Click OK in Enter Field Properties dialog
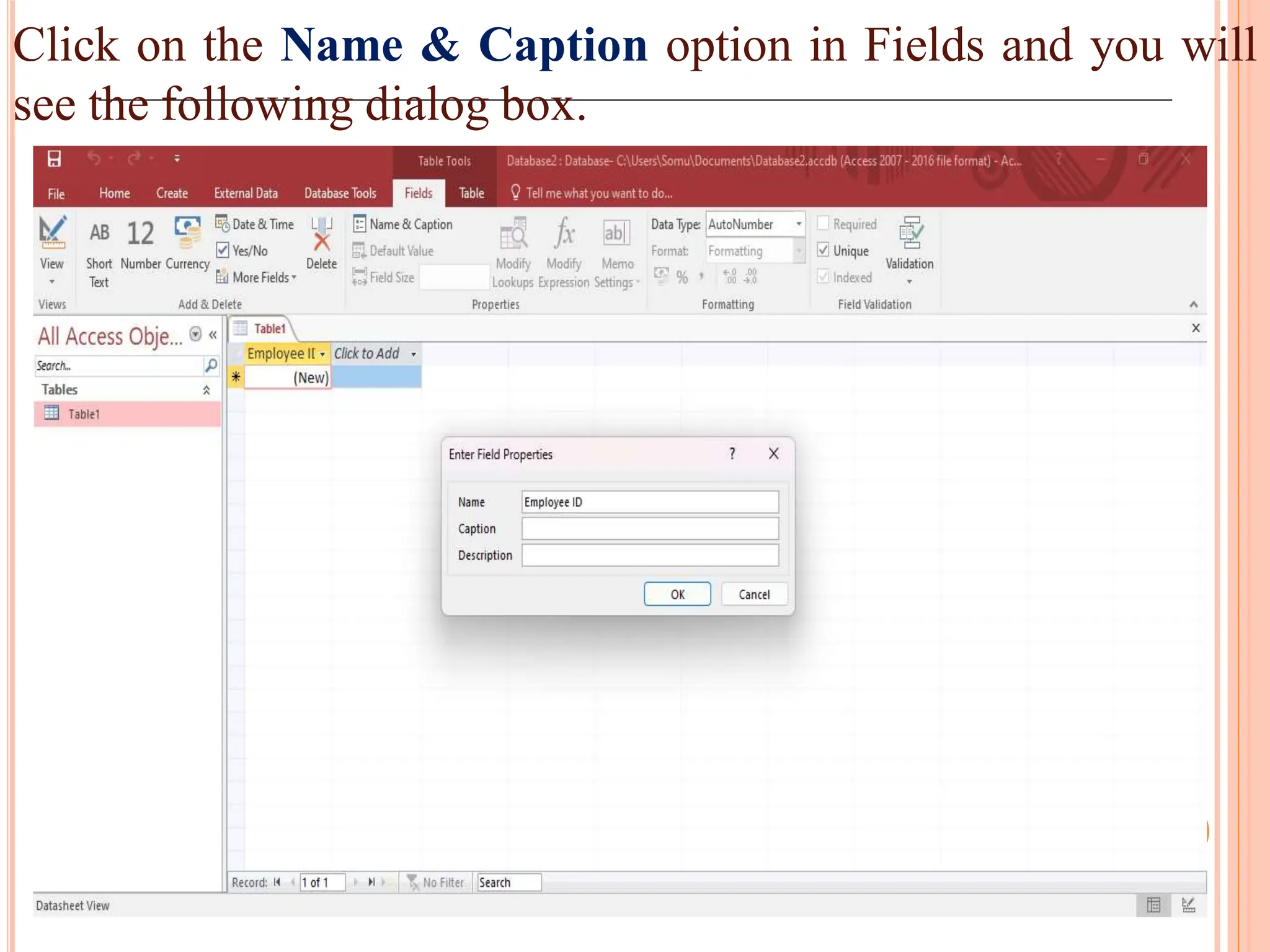This screenshot has height=952, width=1270. [677, 594]
